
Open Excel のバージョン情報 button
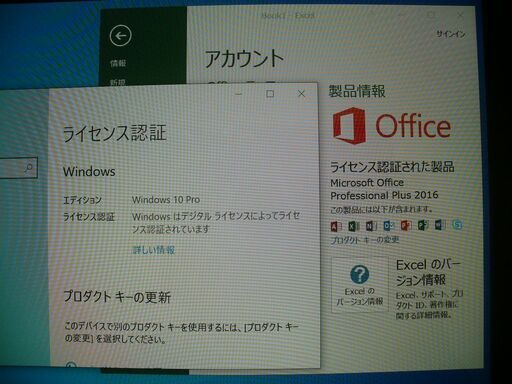click(x=360, y=284)
